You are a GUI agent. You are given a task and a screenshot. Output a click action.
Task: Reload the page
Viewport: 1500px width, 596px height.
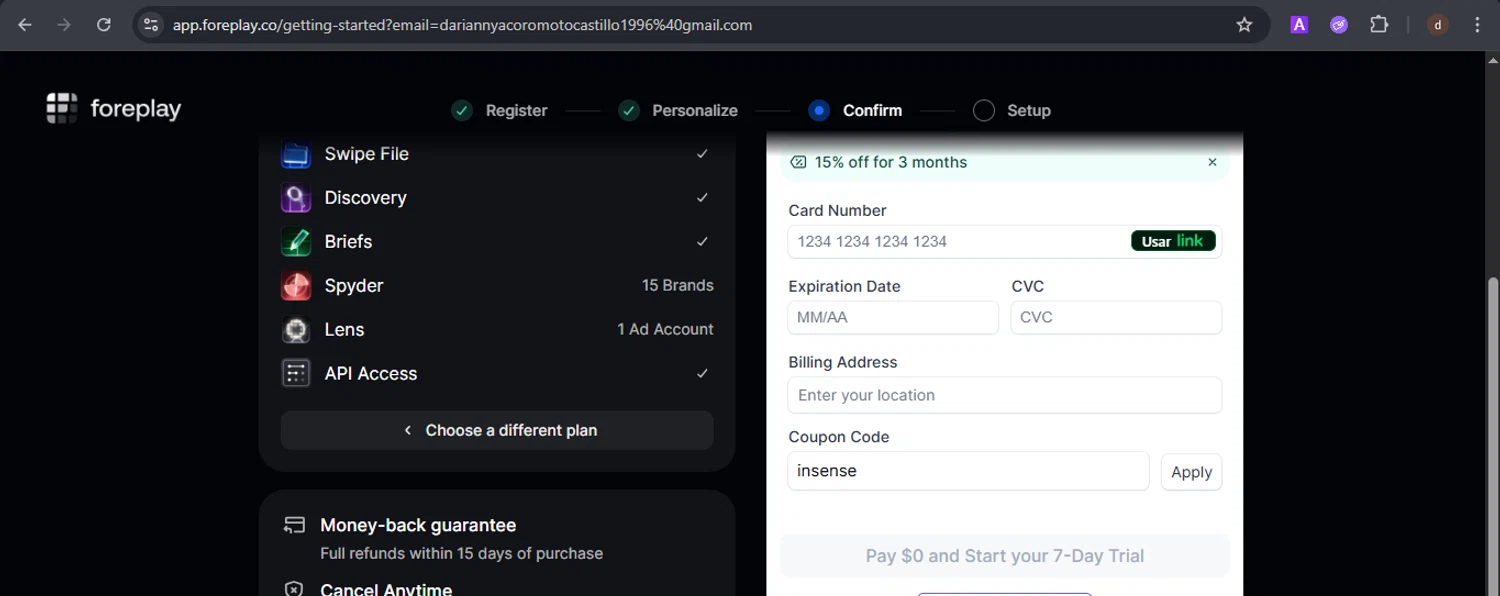click(103, 25)
